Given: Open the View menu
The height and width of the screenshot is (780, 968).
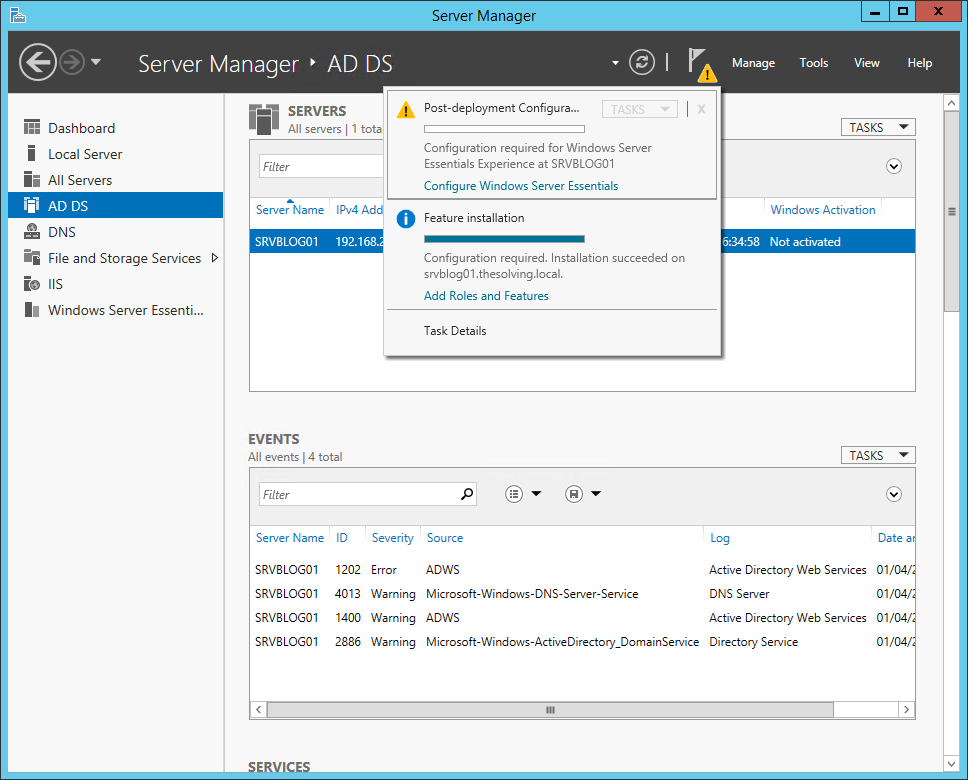Looking at the screenshot, I should pos(866,63).
